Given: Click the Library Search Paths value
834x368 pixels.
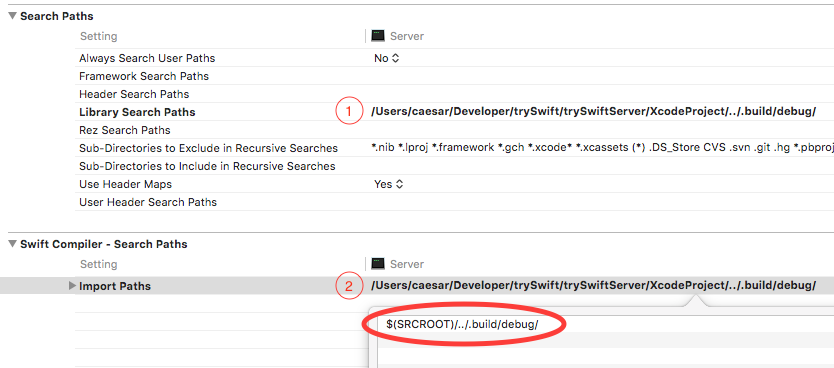Looking at the screenshot, I should 594,112.
